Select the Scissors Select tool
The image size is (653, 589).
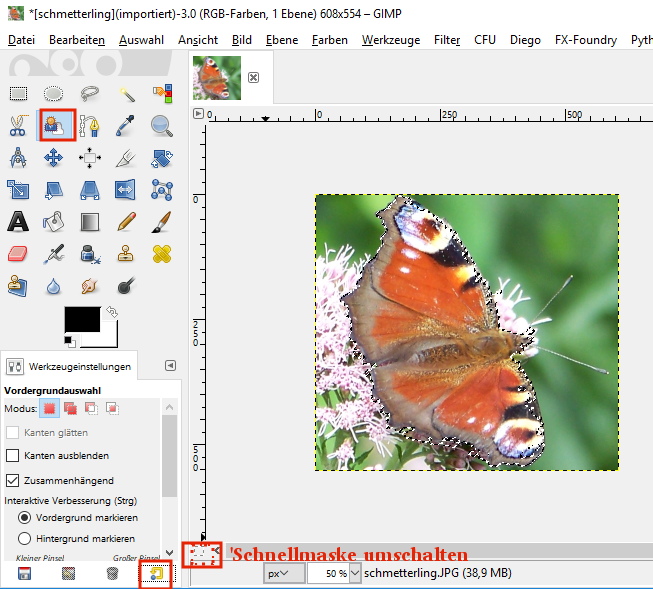point(18,125)
